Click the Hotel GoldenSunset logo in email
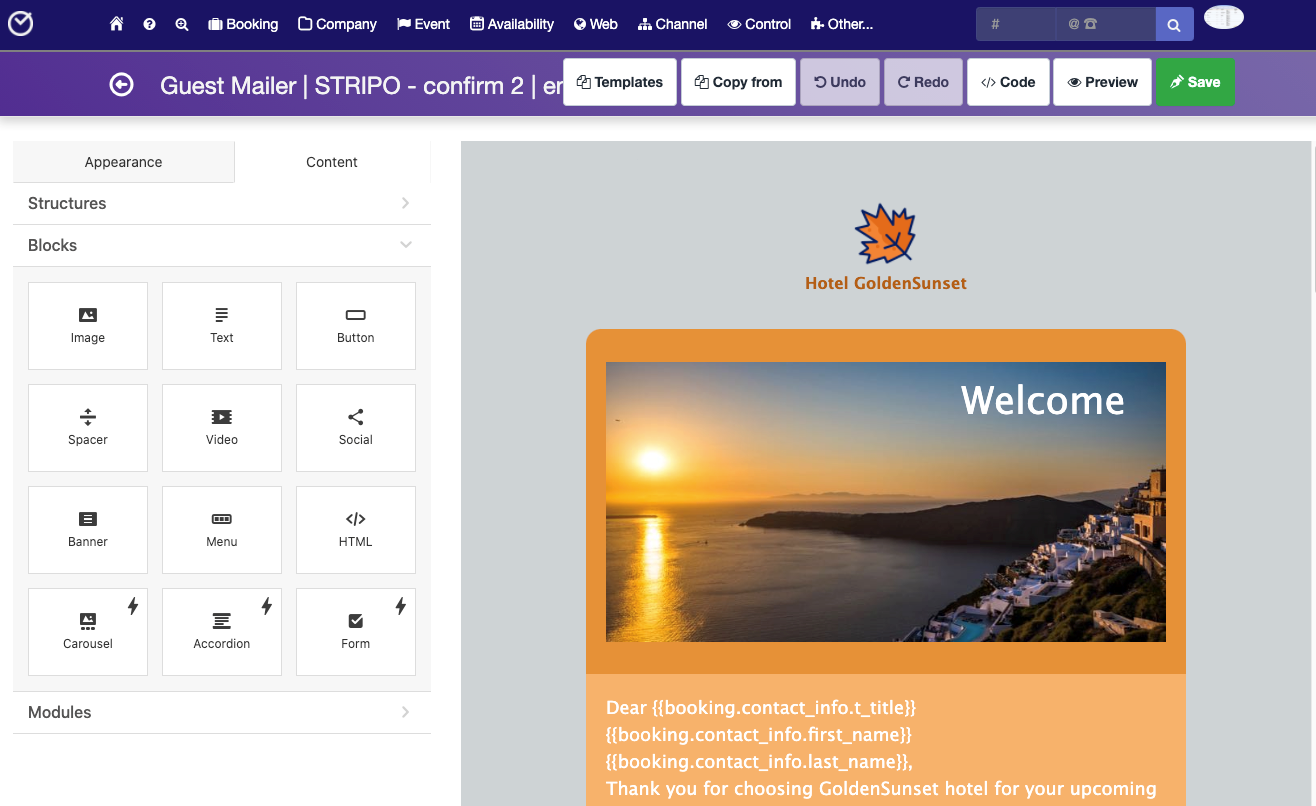 coord(886,247)
